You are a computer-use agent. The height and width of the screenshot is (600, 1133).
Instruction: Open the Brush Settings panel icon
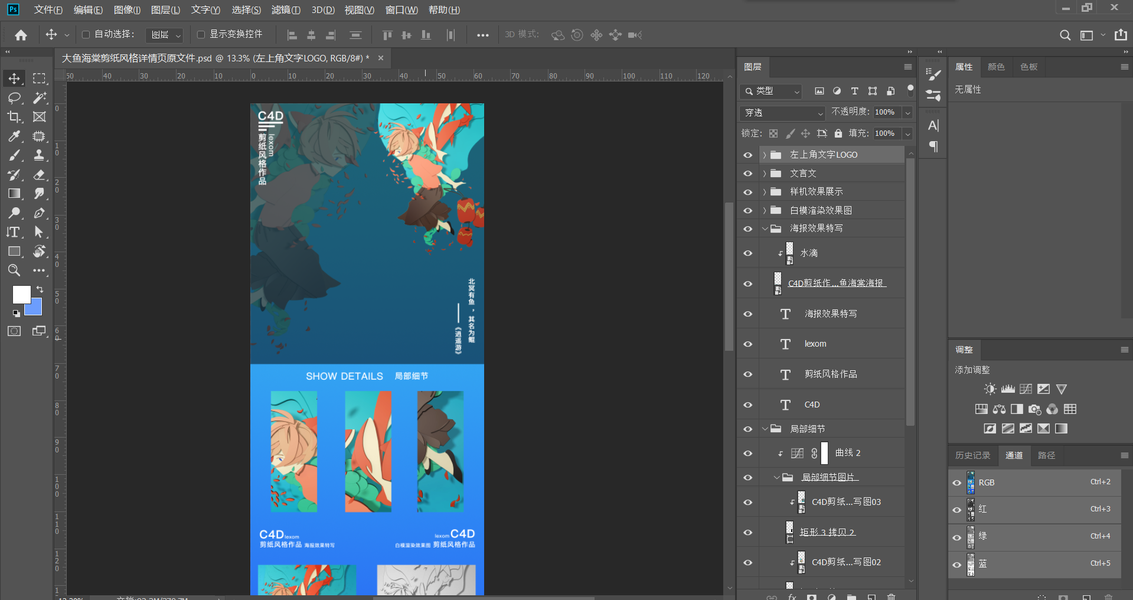934,75
